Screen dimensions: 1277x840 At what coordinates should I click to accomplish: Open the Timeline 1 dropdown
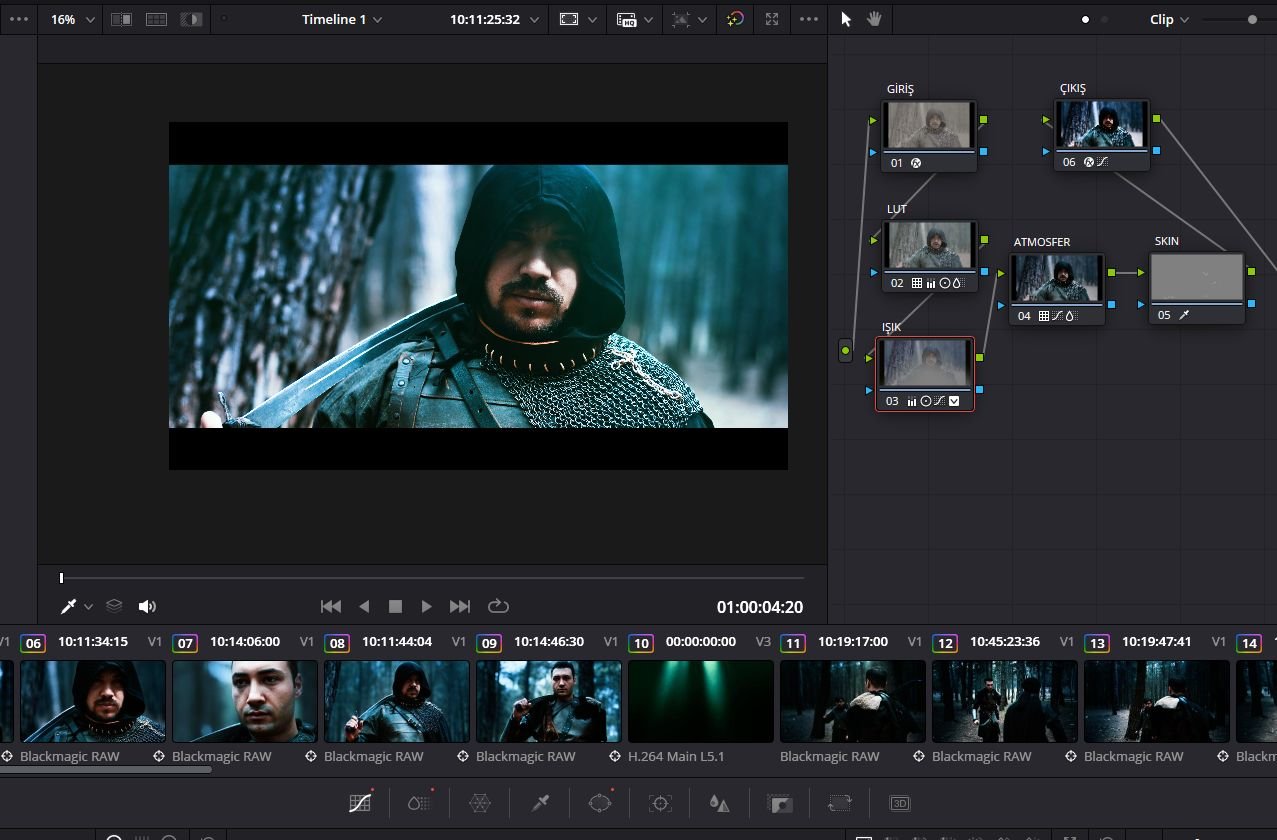click(342, 19)
